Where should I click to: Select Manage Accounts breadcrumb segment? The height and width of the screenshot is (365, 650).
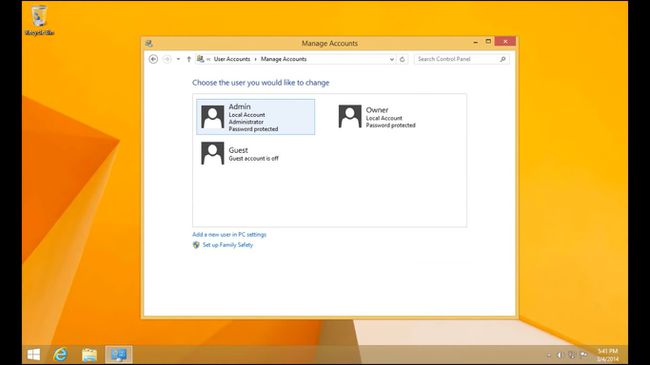[x=284, y=59]
